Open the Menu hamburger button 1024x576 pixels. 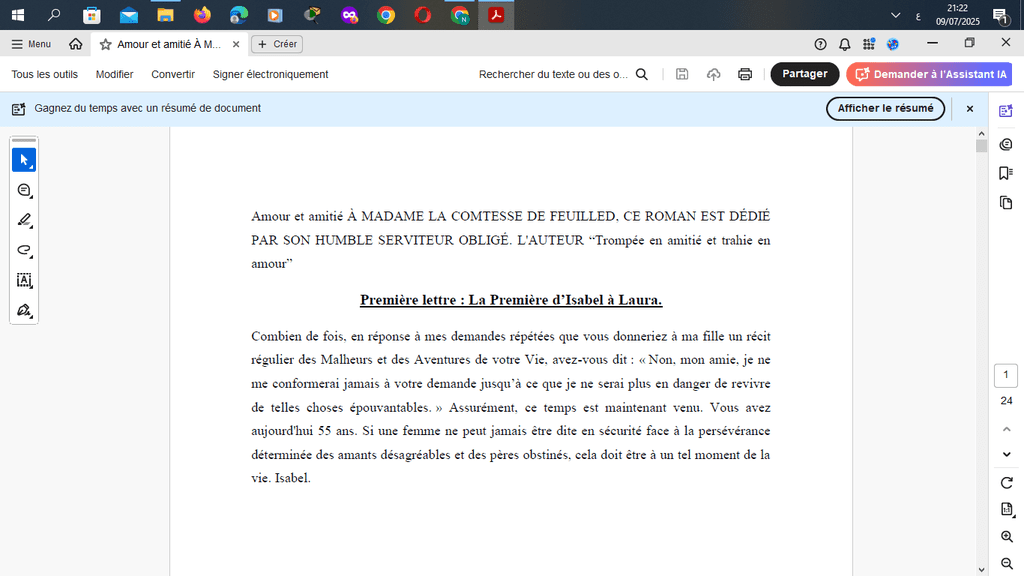(x=31, y=44)
